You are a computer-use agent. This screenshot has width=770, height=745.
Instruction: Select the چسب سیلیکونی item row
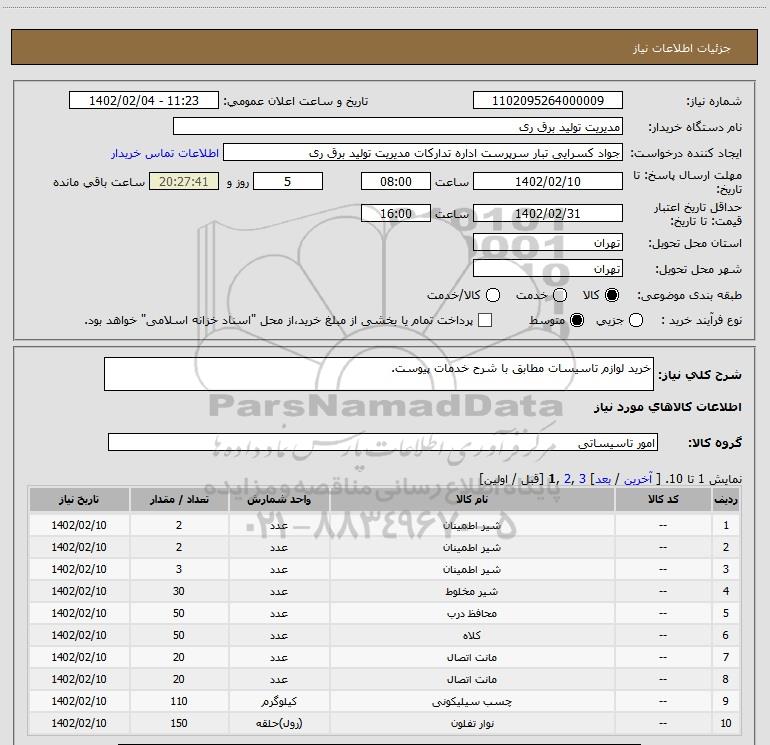tap(384, 701)
